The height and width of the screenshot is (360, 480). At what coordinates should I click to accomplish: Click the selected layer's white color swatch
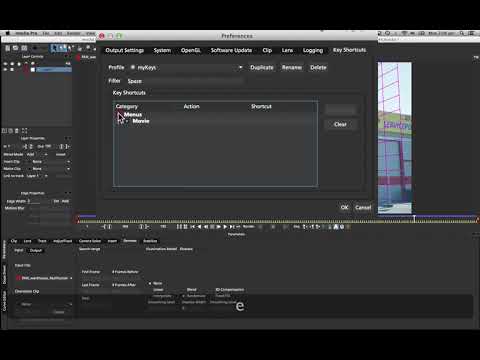pos(33,70)
